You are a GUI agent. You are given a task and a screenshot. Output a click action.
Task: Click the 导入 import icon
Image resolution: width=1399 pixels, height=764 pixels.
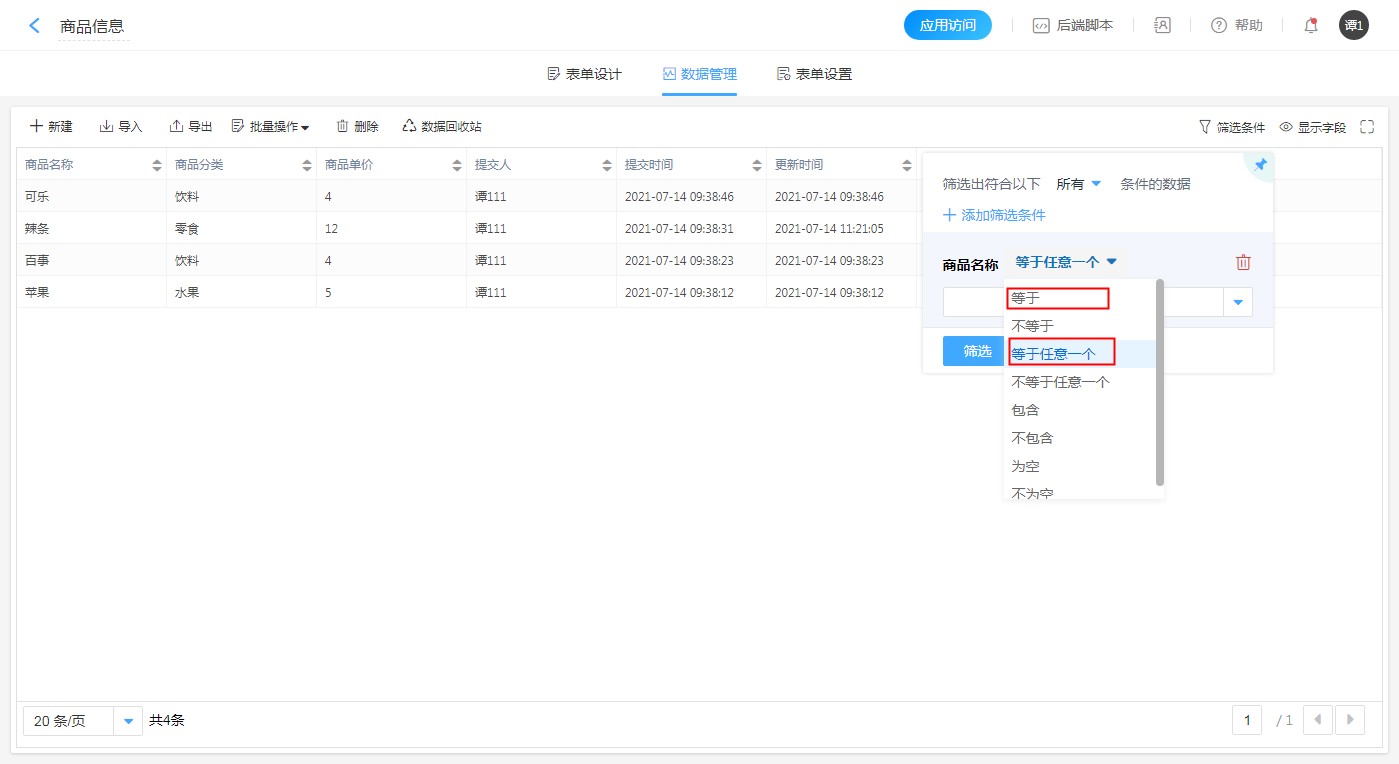click(x=106, y=127)
